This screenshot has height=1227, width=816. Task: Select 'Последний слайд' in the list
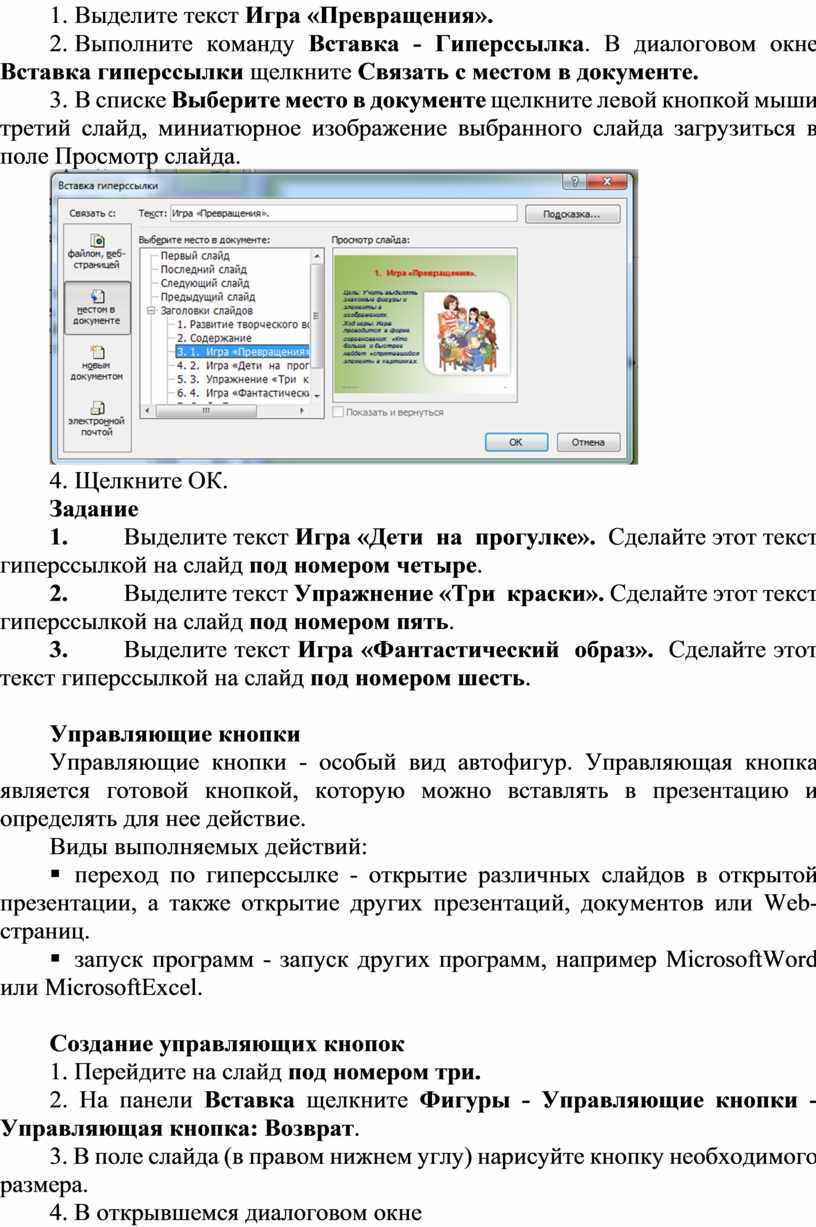(203, 270)
